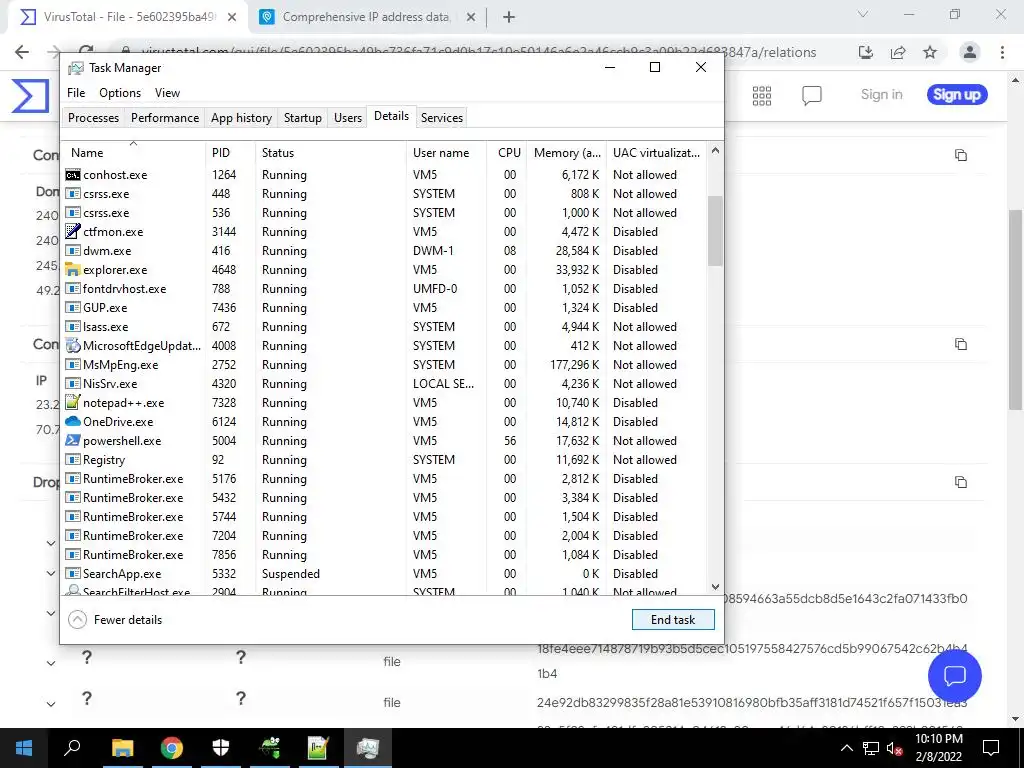
Task: Select the fontdrvhost.exe process row
Action: tap(385, 289)
